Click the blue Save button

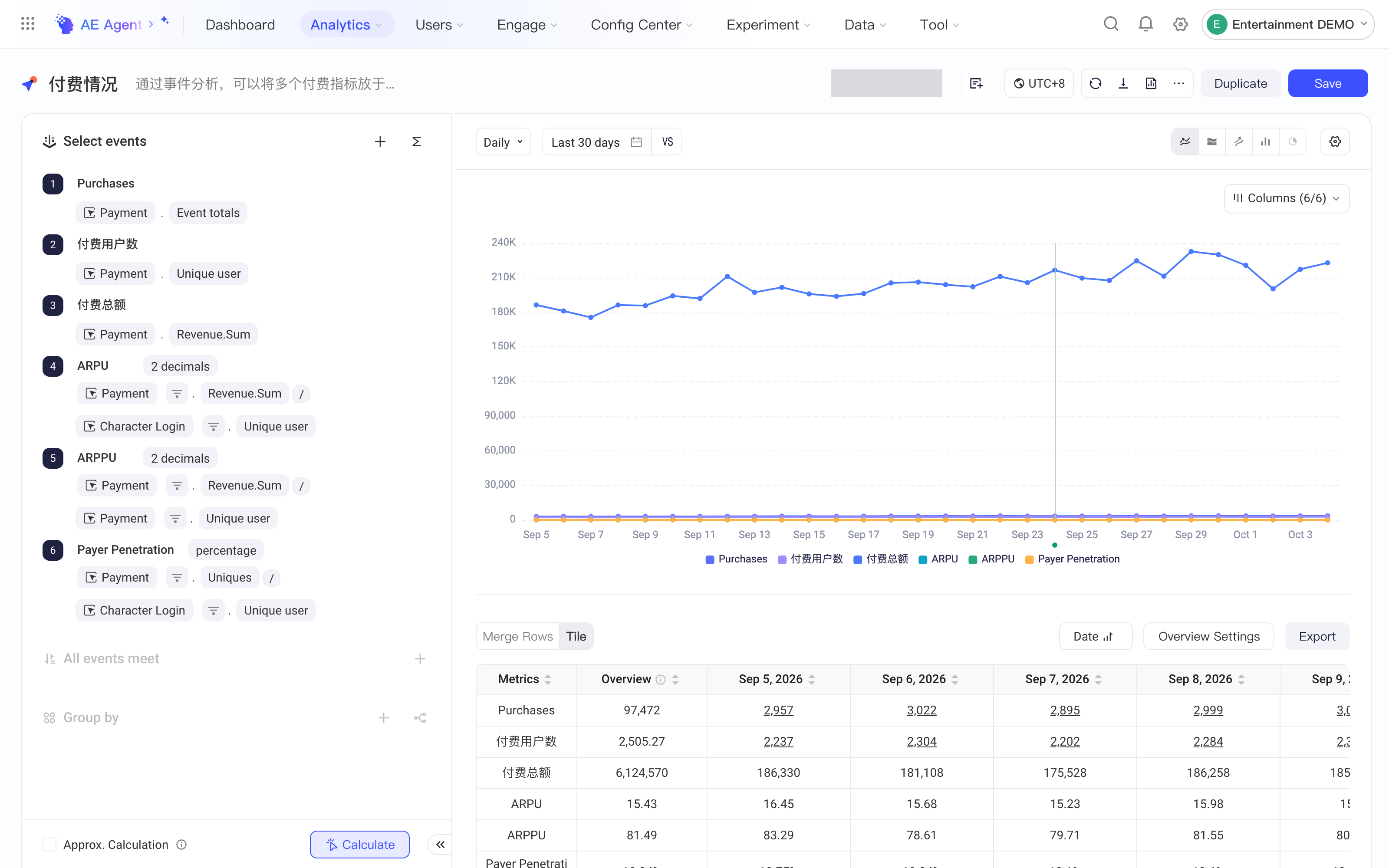click(1328, 83)
